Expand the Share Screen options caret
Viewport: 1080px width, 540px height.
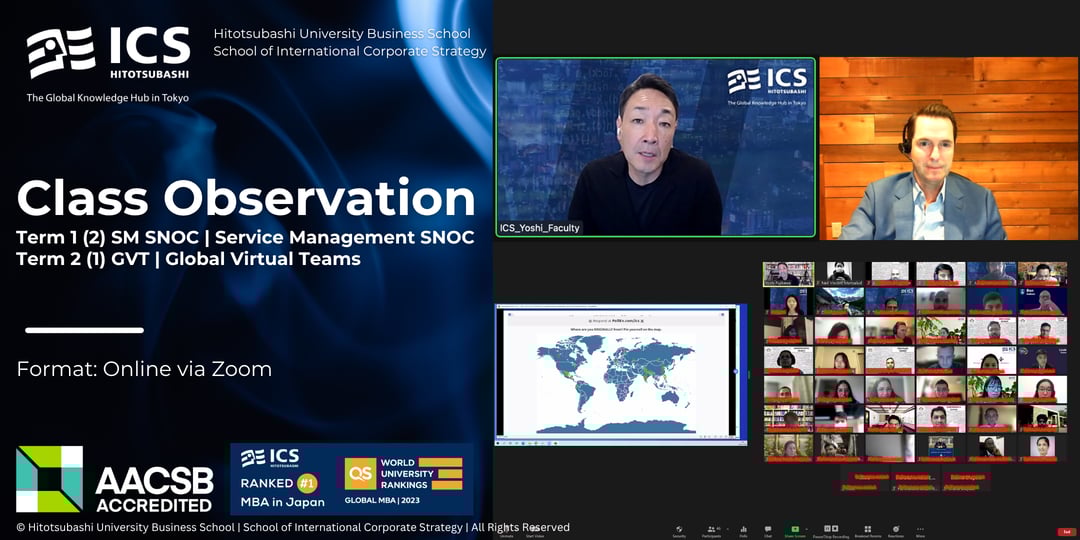point(806,528)
